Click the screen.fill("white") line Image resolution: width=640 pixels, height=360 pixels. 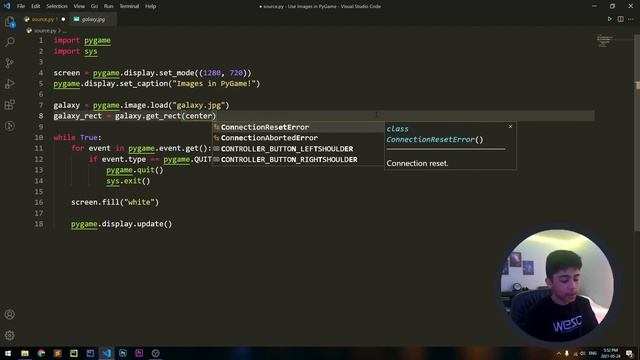click(115, 202)
